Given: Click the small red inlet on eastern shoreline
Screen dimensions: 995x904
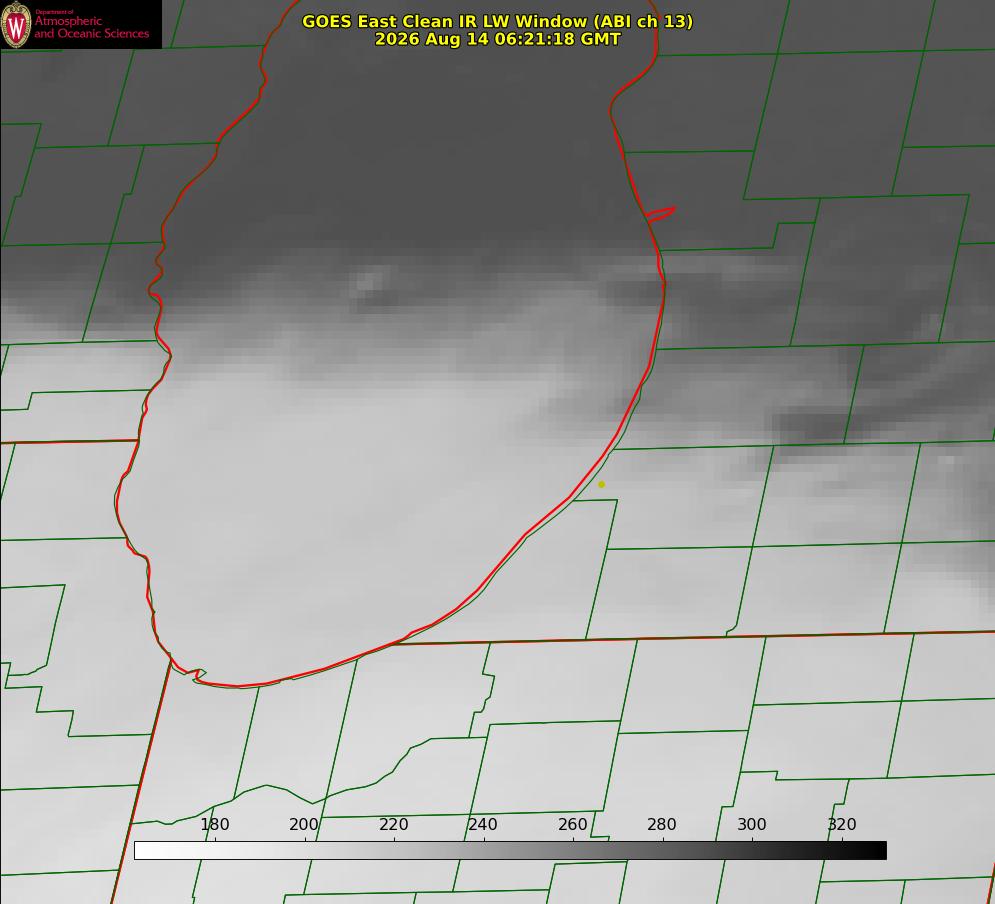Looking at the screenshot, I should point(660,214).
